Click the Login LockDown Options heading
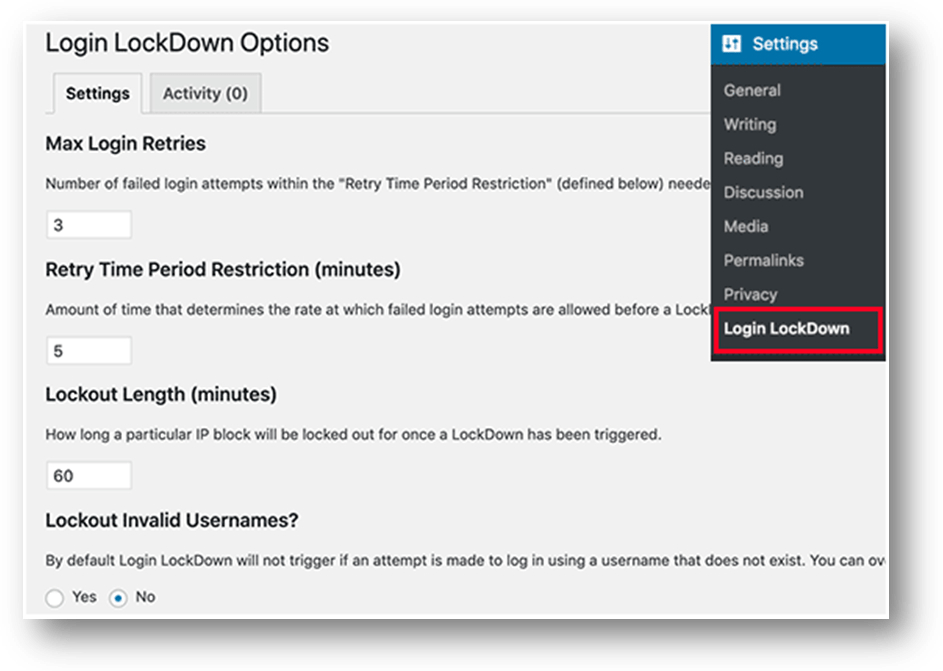 tap(187, 43)
